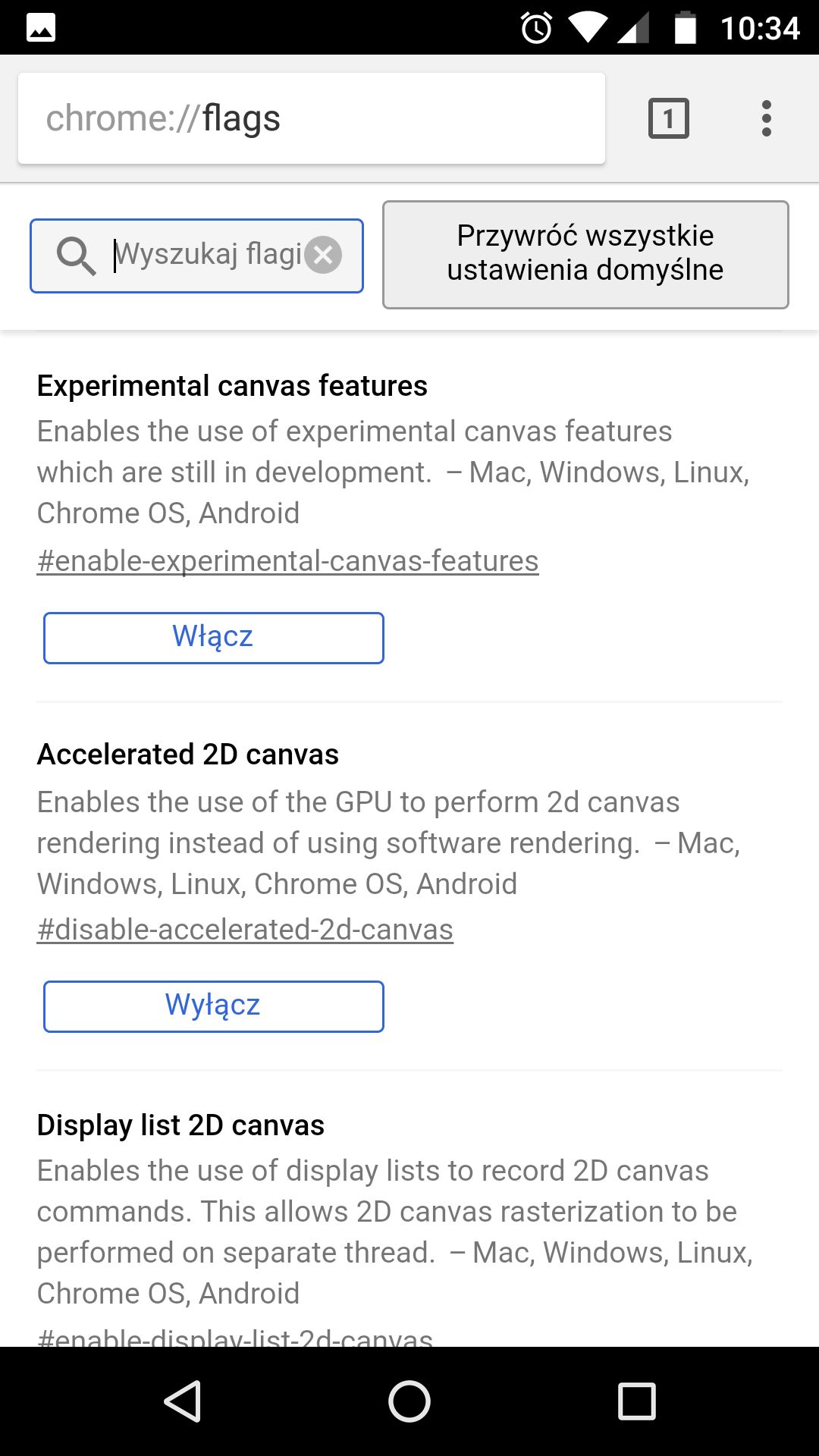The image size is (819, 1456).
Task: Disable Accelerated 2D canvas with Wyłącz
Action: (214, 1006)
